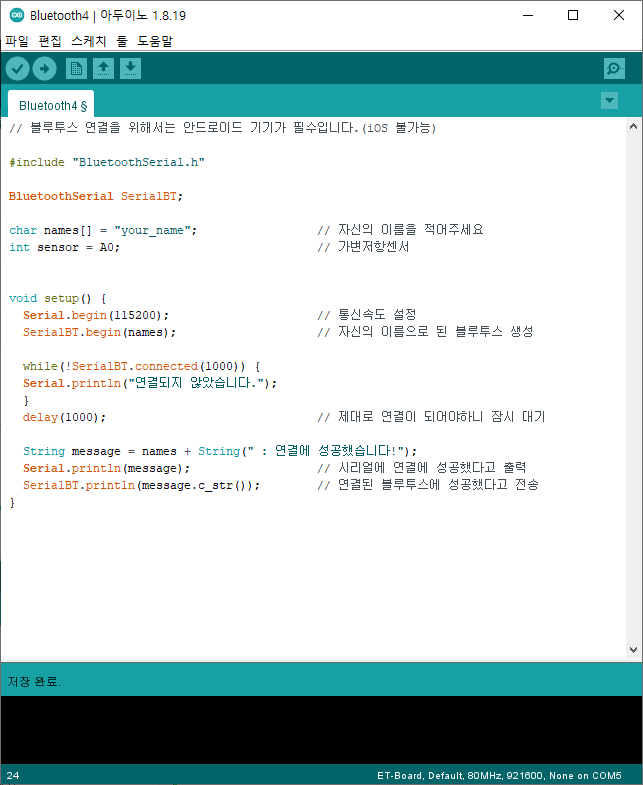The image size is (643, 785).
Task: Open the 툴 menu
Action: click(122, 41)
